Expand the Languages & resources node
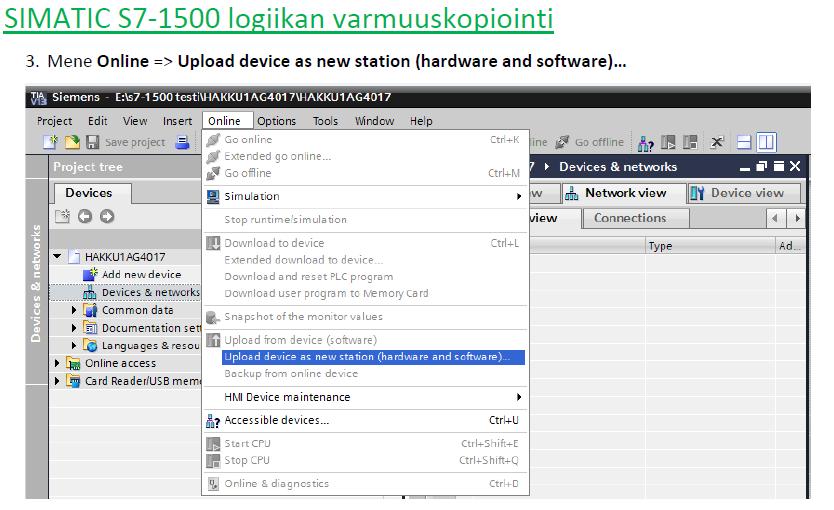Image resolution: width=834 pixels, height=510 pixels. pyautogui.click(x=74, y=346)
